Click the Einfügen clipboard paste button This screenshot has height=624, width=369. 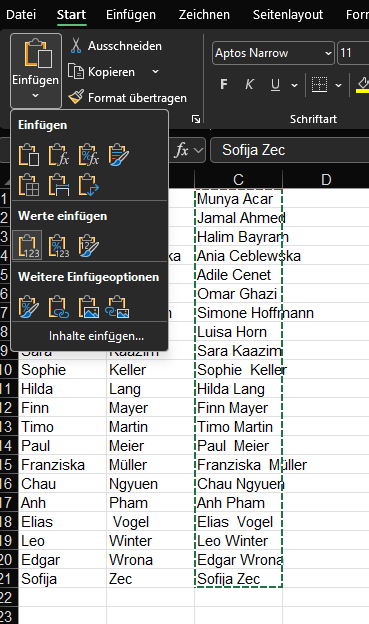36,54
